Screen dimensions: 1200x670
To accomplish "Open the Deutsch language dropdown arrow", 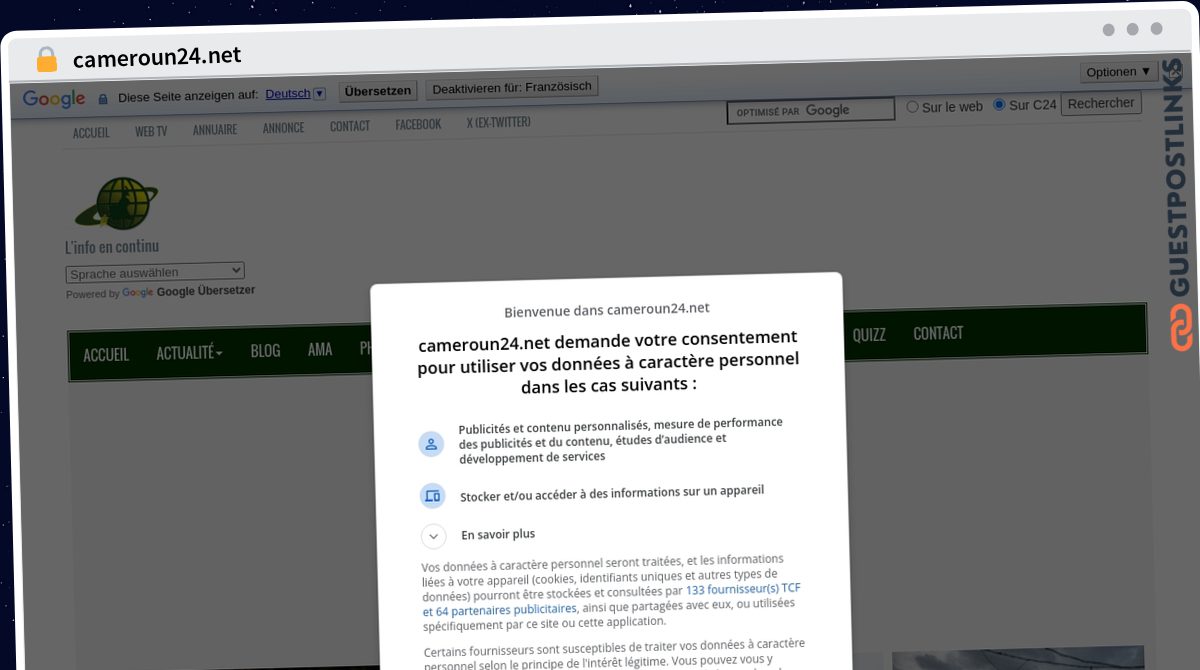I will point(320,93).
